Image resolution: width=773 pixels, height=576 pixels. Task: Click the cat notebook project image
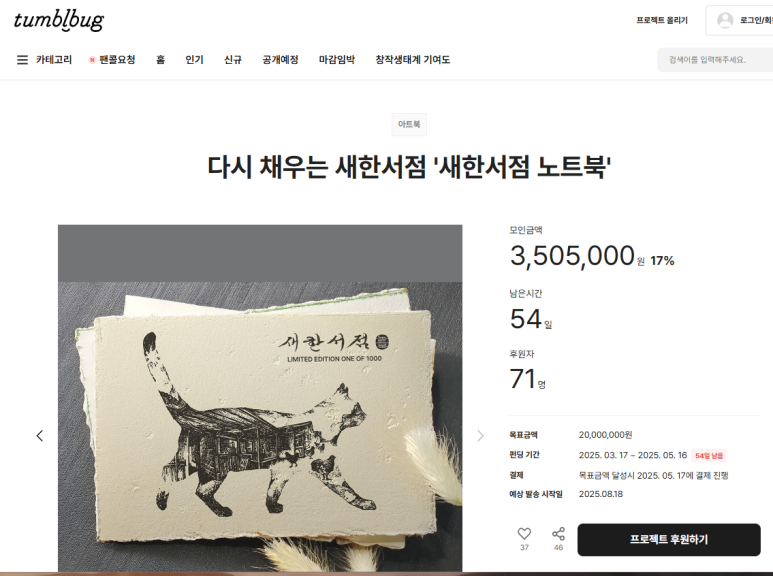pos(260,398)
